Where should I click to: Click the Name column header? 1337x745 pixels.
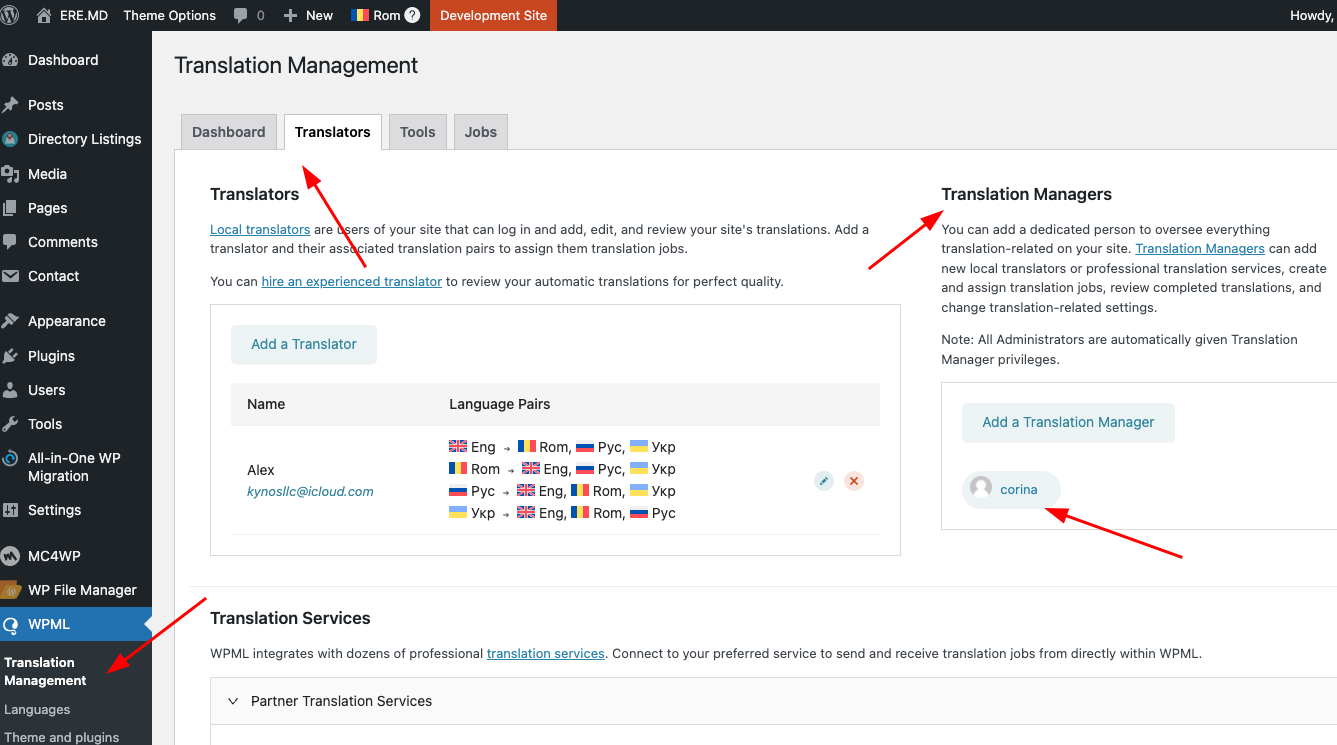[x=266, y=404]
